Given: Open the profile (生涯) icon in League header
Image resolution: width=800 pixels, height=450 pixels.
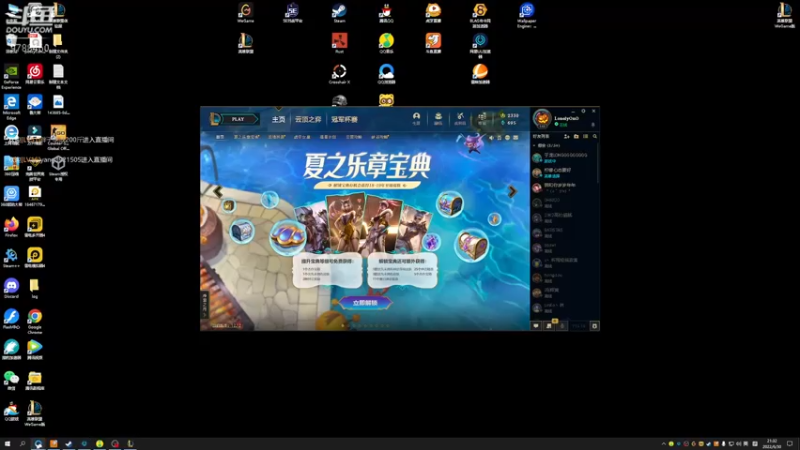Looking at the screenshot, I should click(416, 118).
